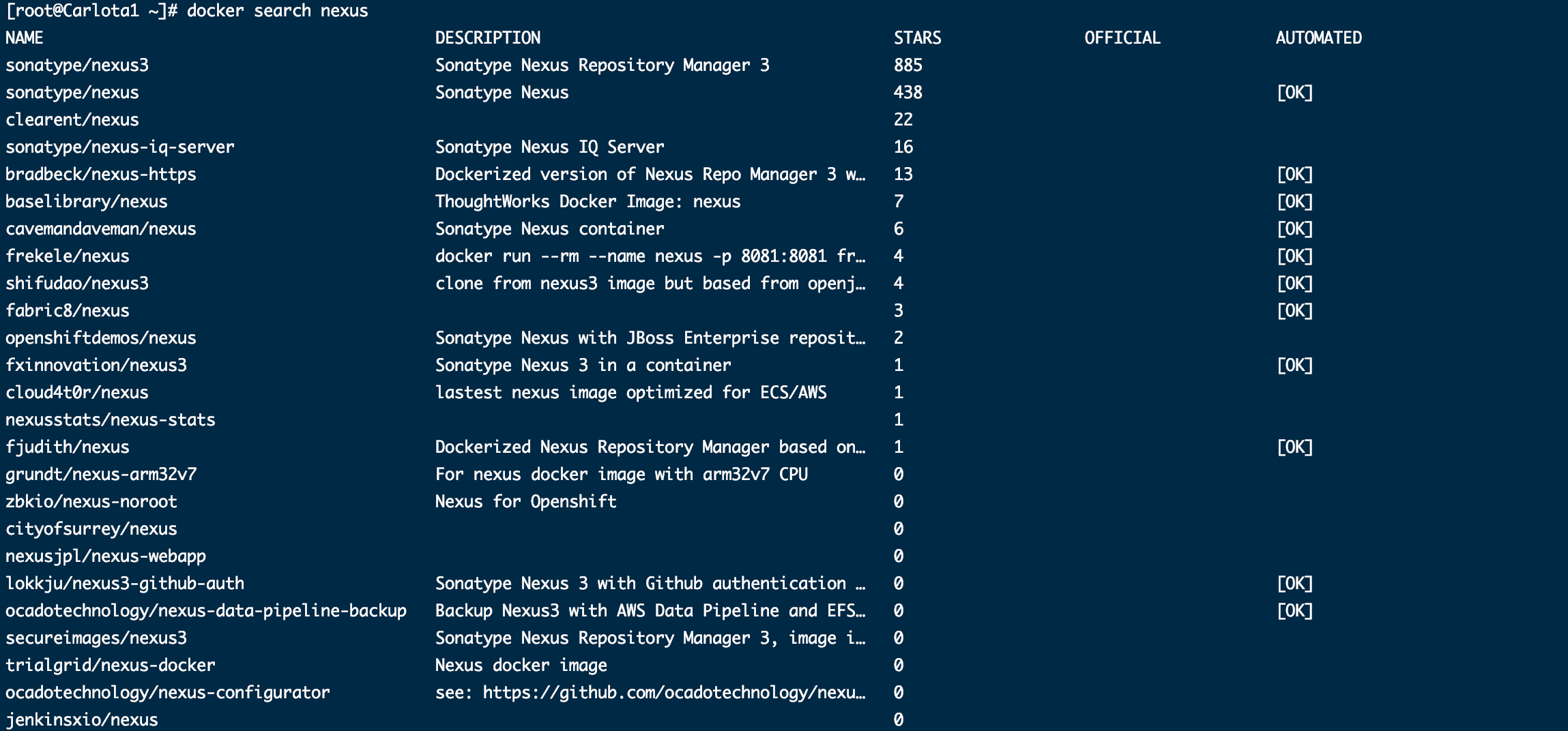
Task: Click [OK] in the cavemandaveman/nexus row
Action: tap(1294, 229)
